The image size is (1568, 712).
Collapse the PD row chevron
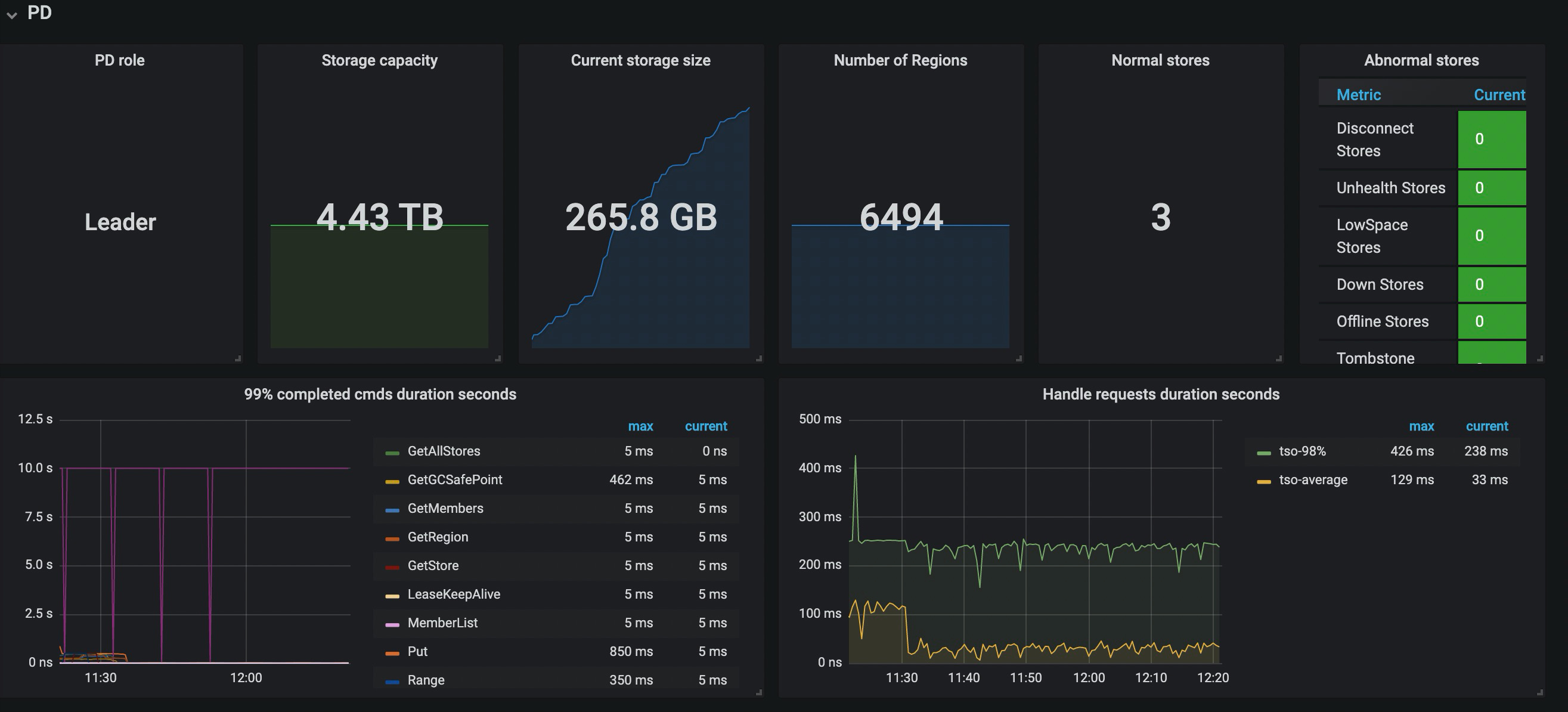click(11, 16)
